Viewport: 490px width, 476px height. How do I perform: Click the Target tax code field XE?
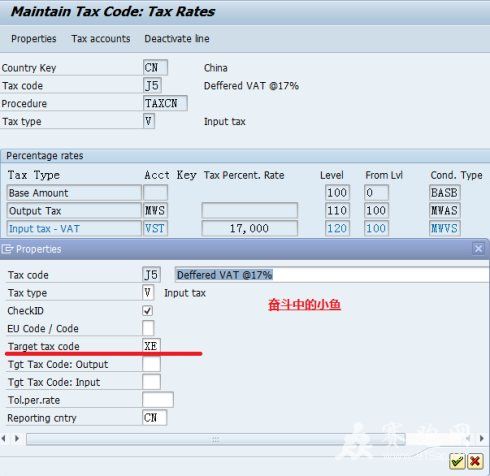coord(151,346)
